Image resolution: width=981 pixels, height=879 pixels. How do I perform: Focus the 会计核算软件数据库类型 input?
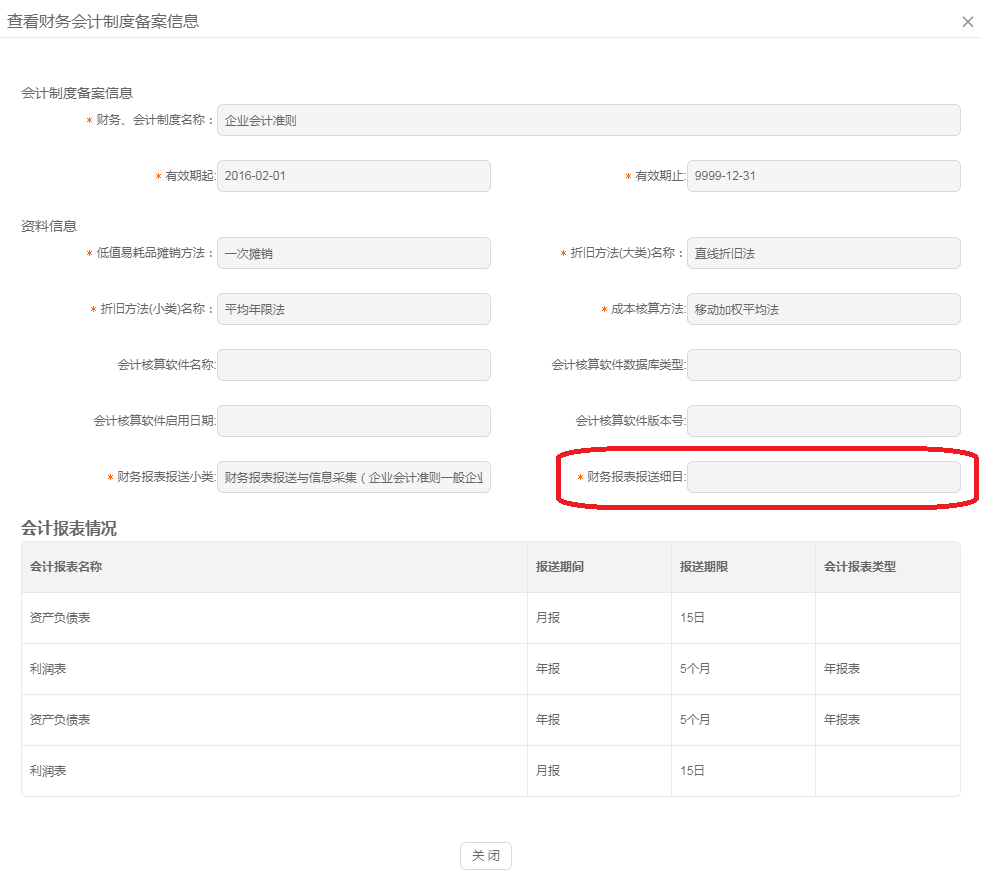823,365
